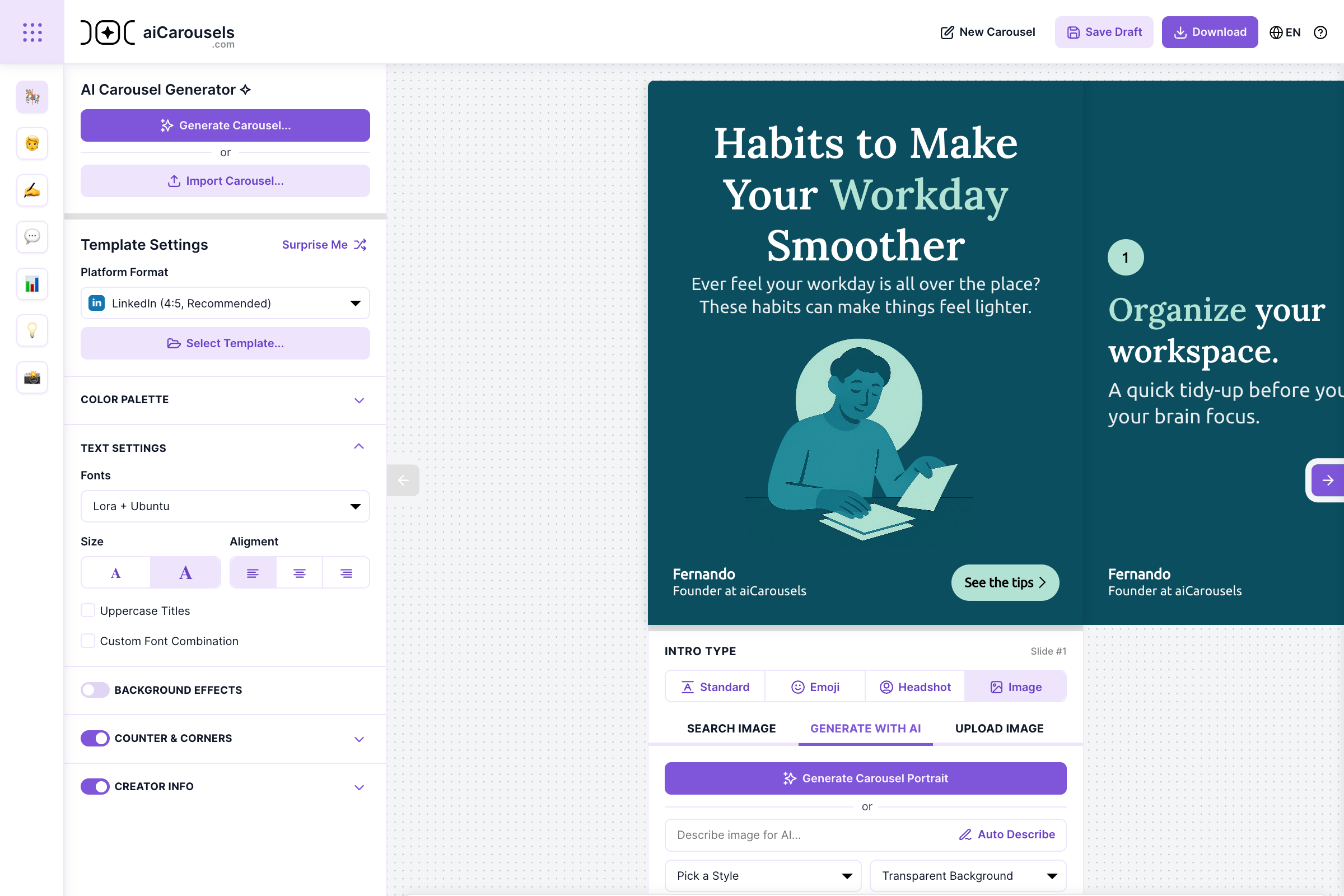This screenshot has height=896, width=1344.
Task: Select the Headshot intro type
Action: [914, 687]
